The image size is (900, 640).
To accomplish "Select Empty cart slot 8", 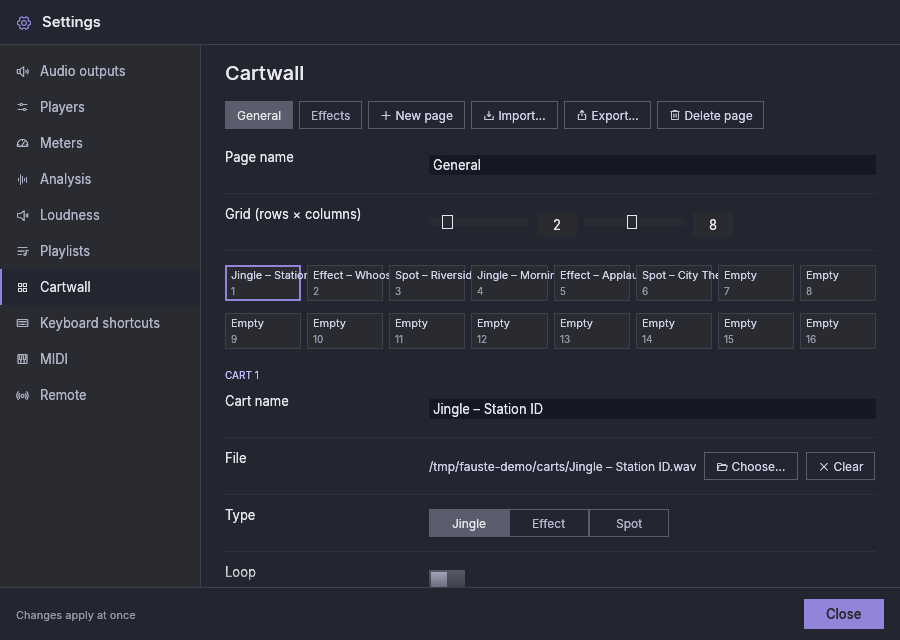I will pos(838,283).
